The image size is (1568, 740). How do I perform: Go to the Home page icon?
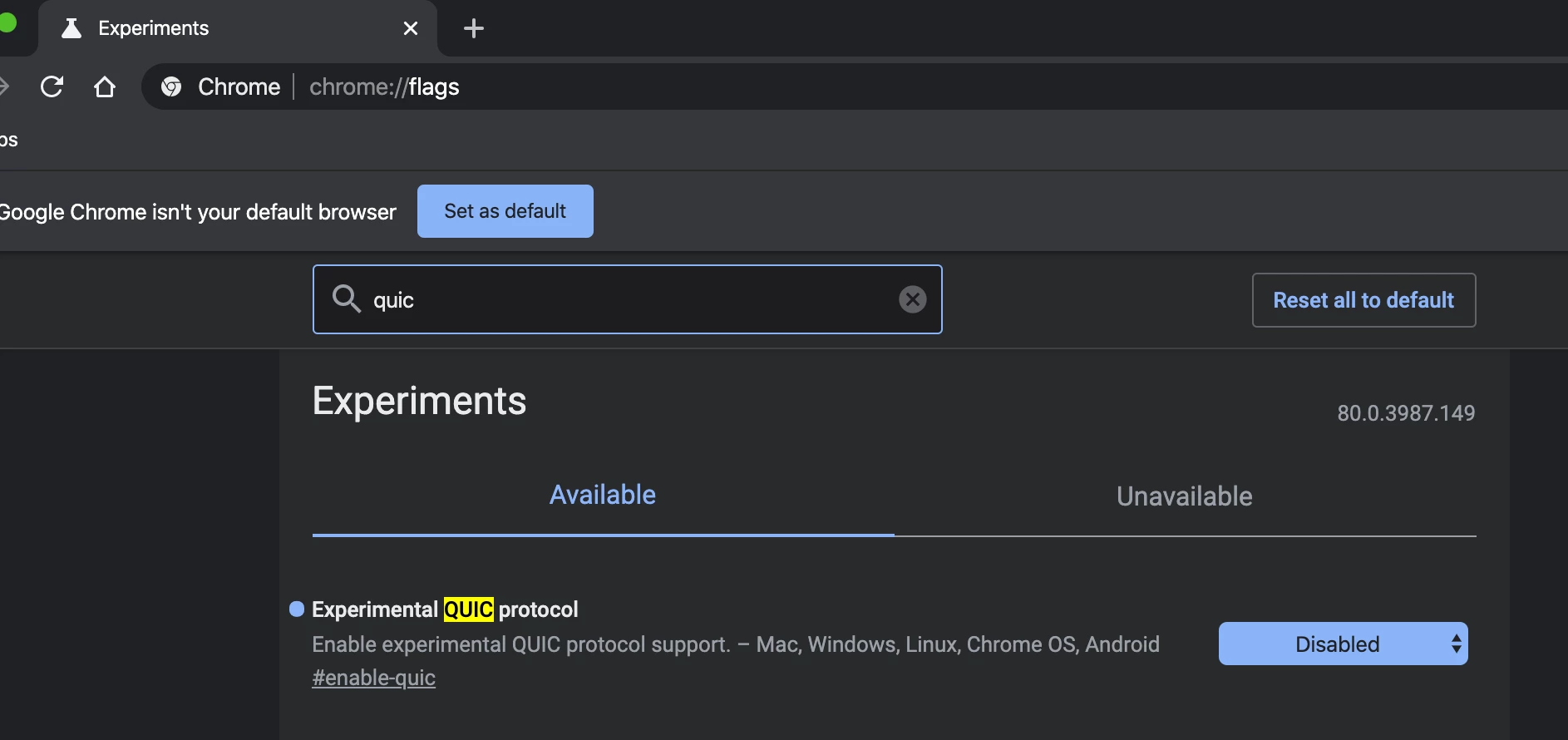point(105,86)
